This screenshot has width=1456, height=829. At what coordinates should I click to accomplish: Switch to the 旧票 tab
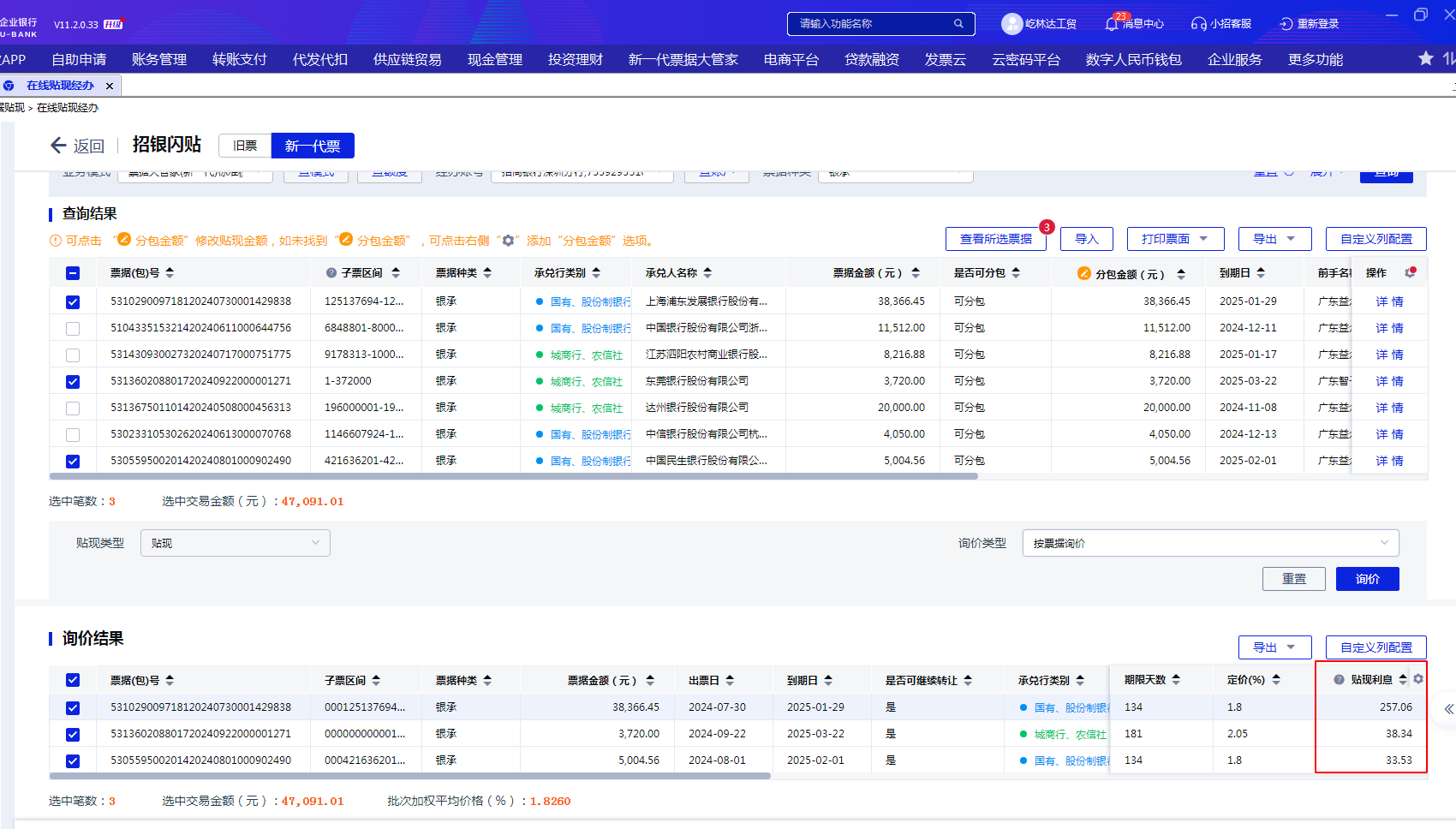[x=245, y=146]
